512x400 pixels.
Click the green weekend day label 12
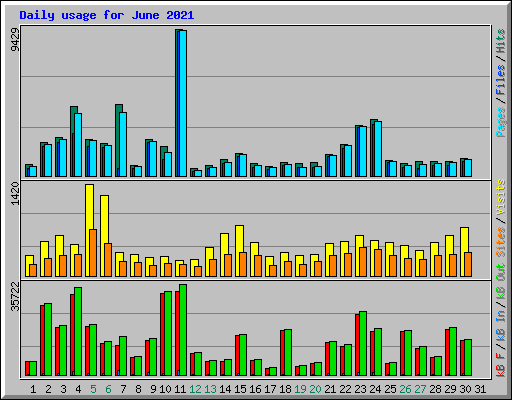tap(195, 389)
